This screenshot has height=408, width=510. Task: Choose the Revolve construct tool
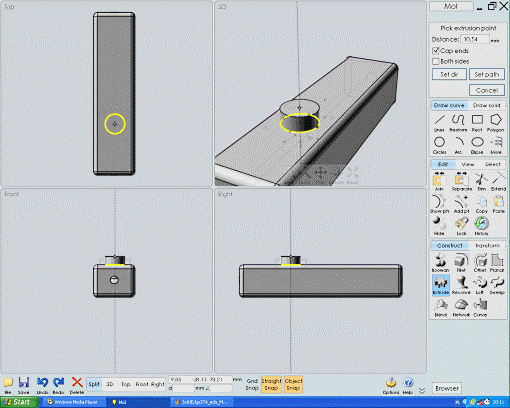[461, 285]
